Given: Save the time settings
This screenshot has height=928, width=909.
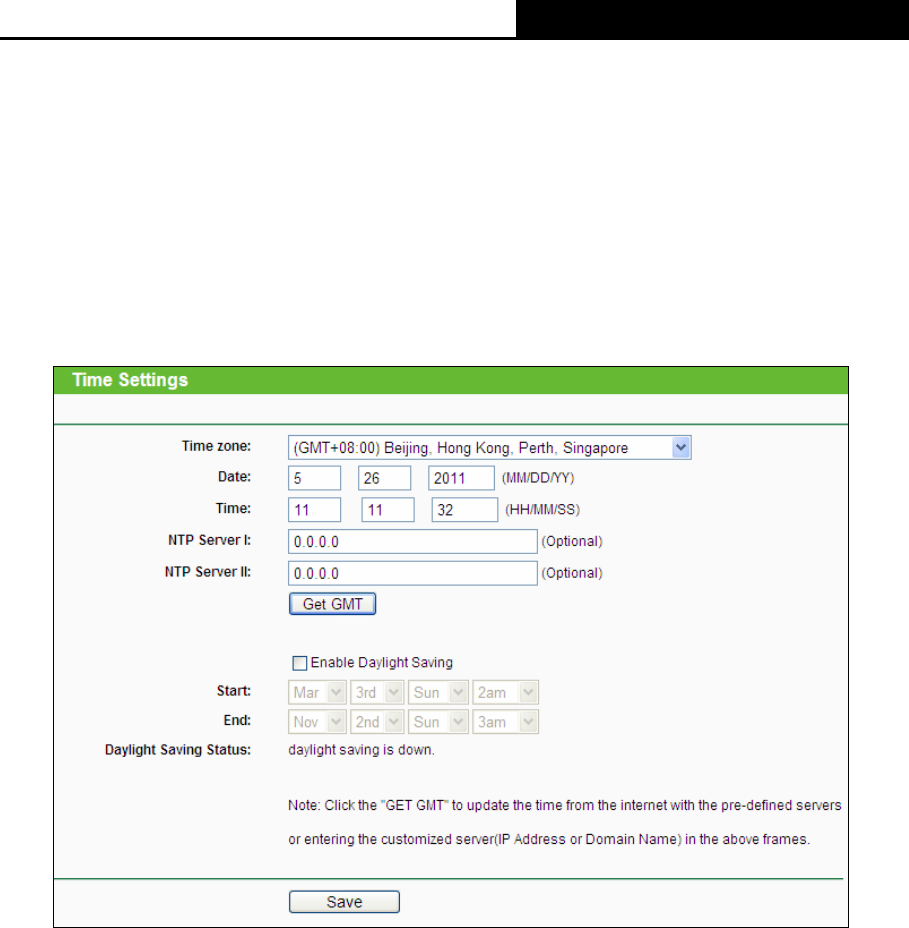Looking at the screenshot, I should (x=344, y=902).
